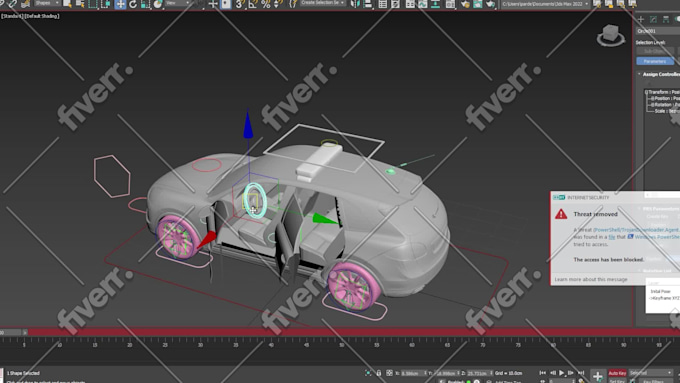Open the project path dropdown
This screenshot has height=383, width=680.
[x=546, y=4]
